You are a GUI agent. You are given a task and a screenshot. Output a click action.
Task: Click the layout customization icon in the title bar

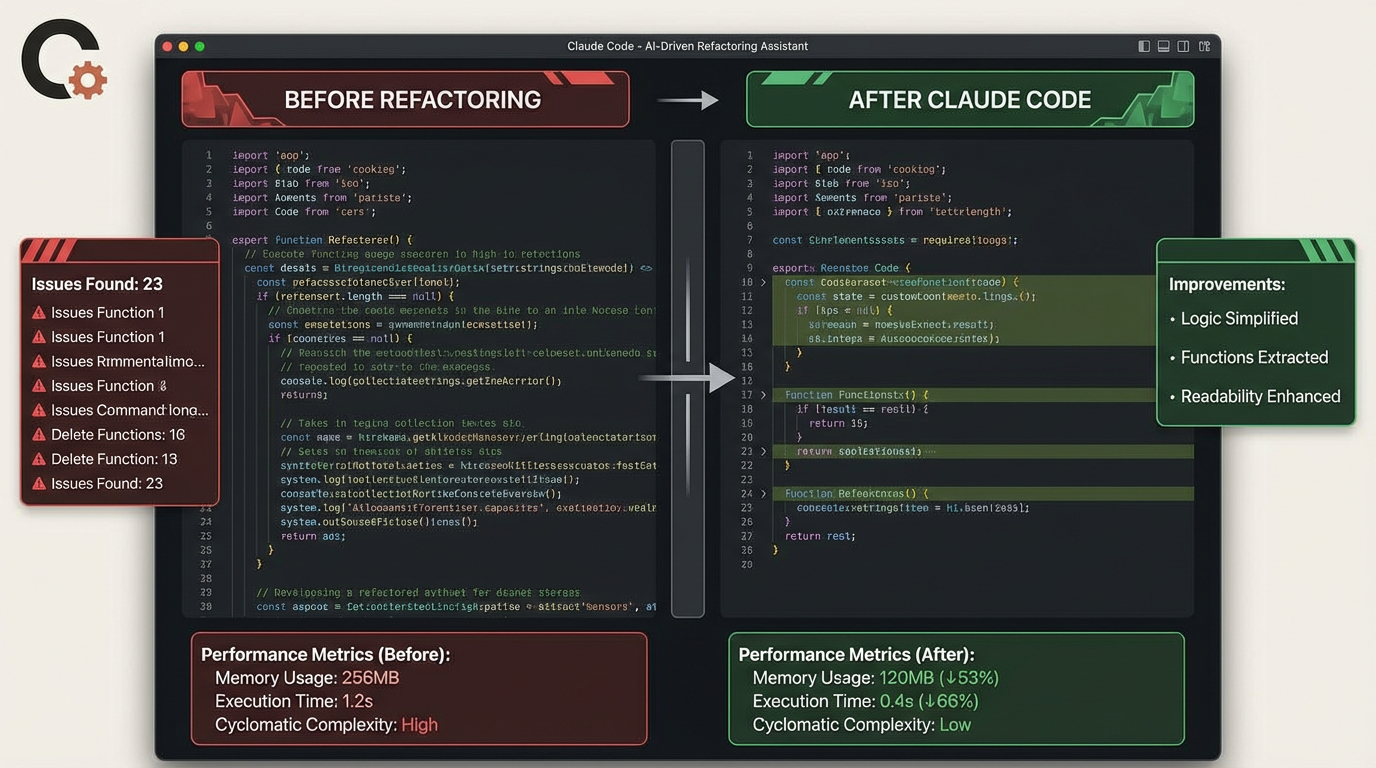click(1204, 45)
